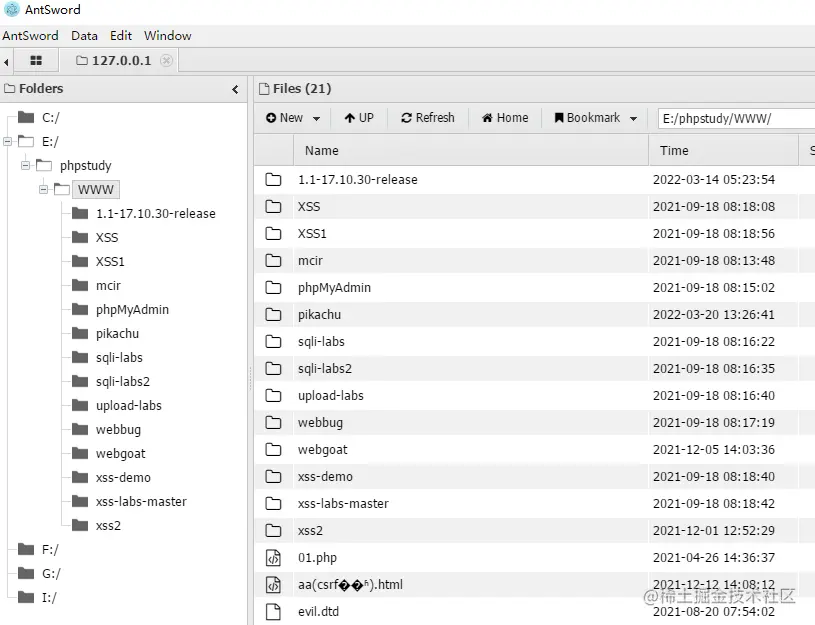Click the G:/ drive folder icon
Viewport: 815px width, 625px height.
tap(26, 573)
